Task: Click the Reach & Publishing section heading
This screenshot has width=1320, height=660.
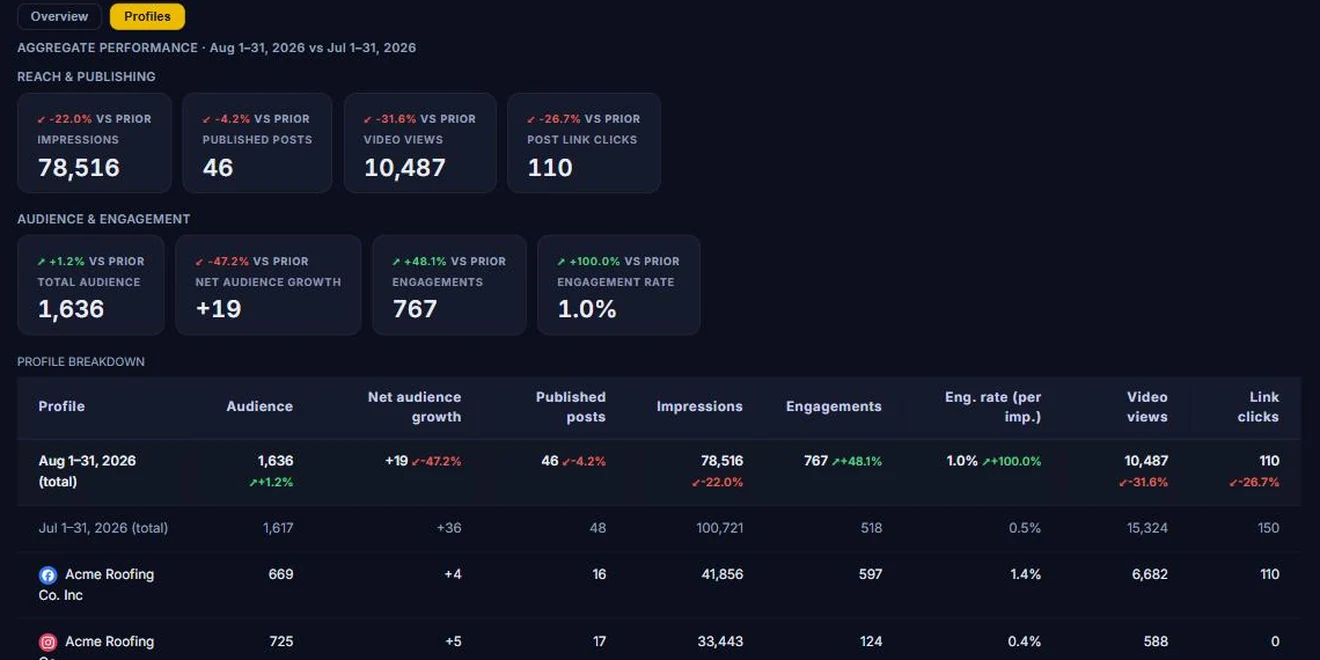Action: (x=87, y=77)
